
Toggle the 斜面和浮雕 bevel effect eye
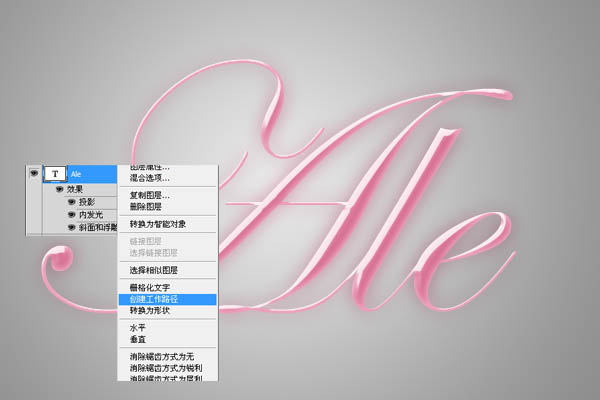click(x=71, y=227)
